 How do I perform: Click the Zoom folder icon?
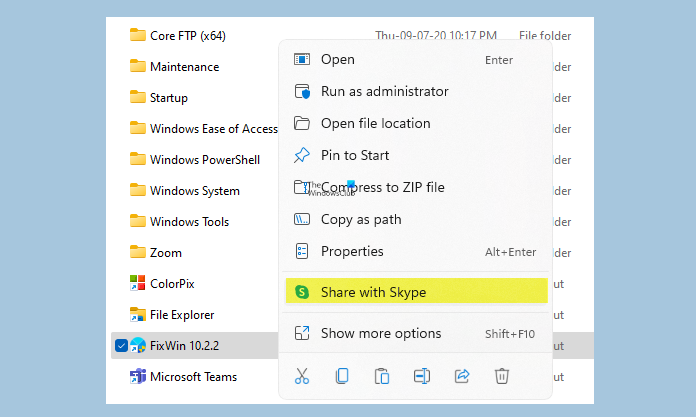point(138,252)
